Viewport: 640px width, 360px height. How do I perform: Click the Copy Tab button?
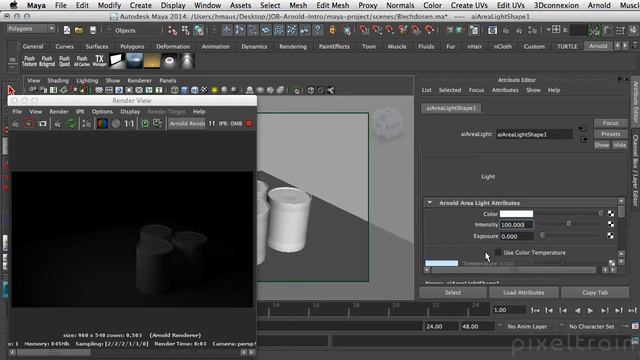click(x=595, y=292)
